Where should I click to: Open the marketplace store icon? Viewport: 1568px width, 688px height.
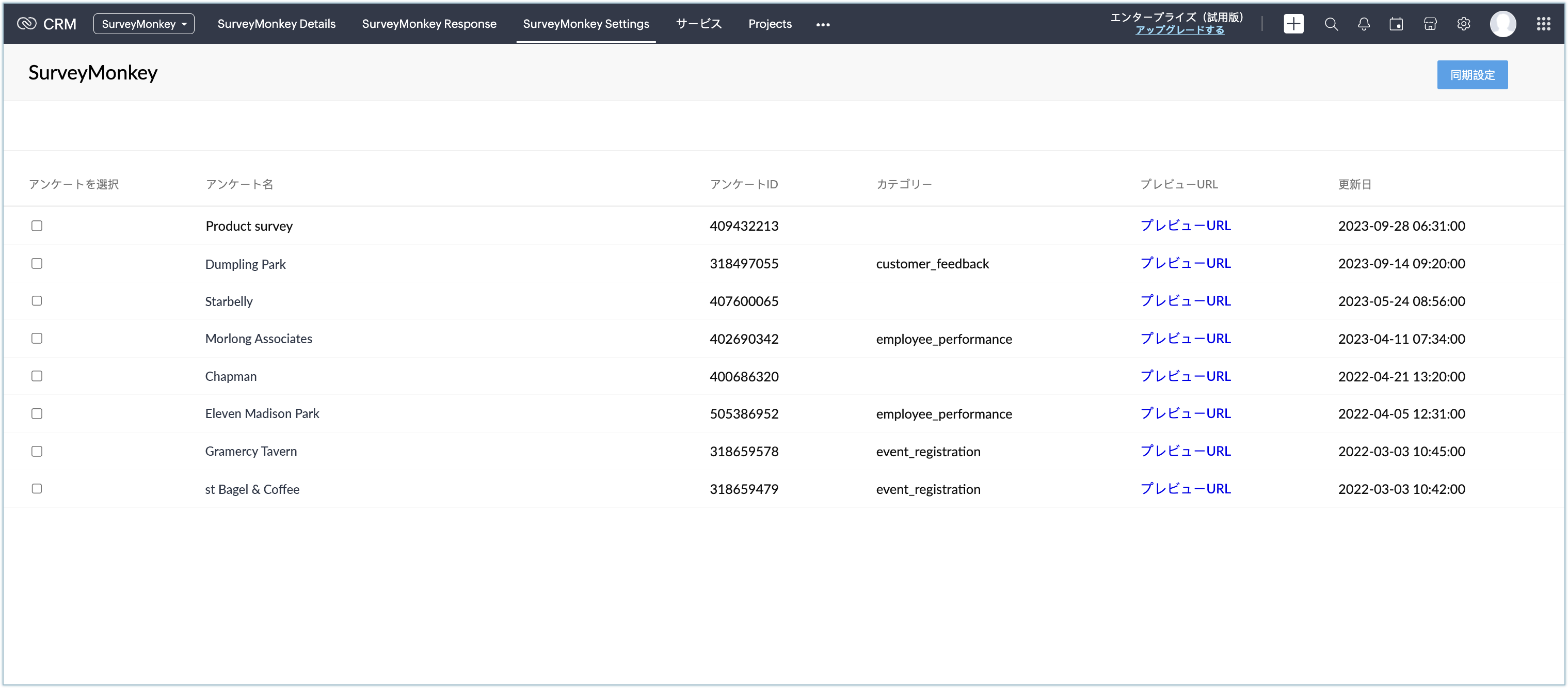click(x=1430, y=24)
